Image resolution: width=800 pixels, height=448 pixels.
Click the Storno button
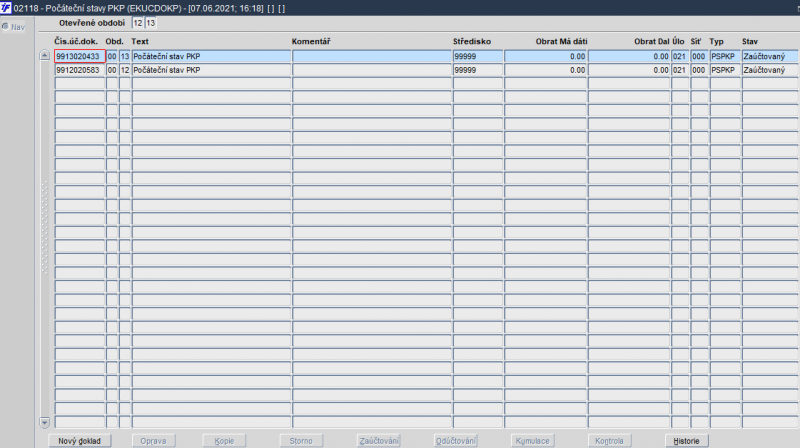[301, 441]
